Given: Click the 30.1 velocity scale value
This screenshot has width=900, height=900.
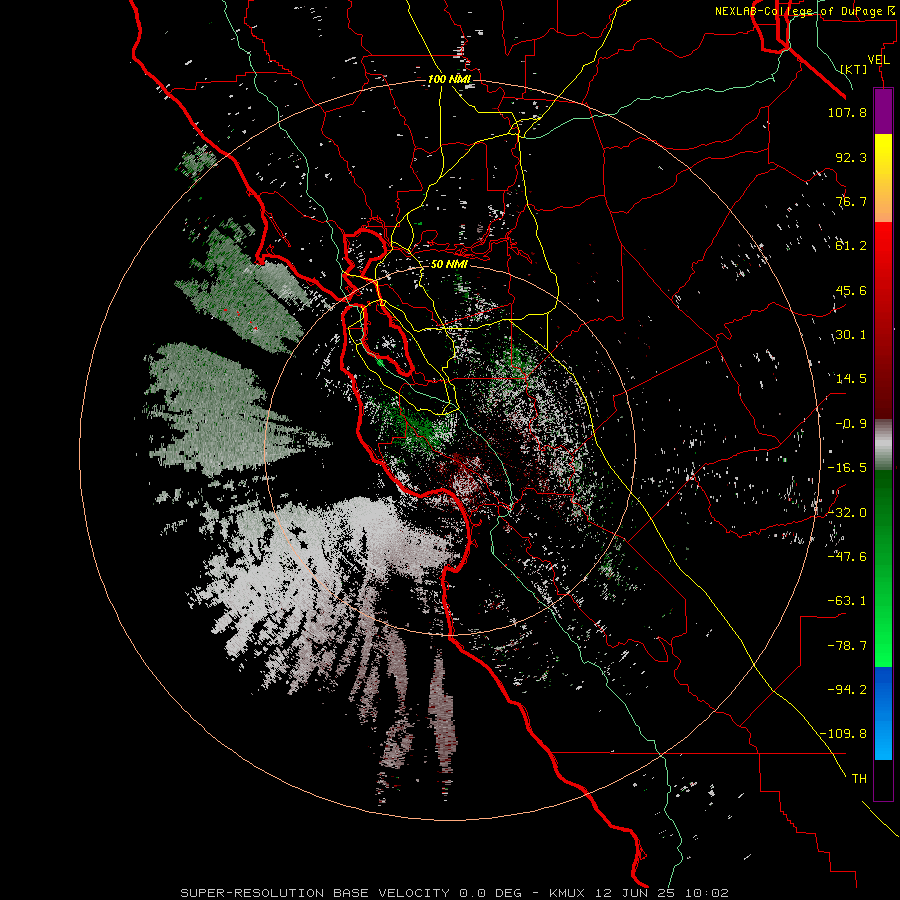Looking at the screenshot, I should [x=851, y=335].
